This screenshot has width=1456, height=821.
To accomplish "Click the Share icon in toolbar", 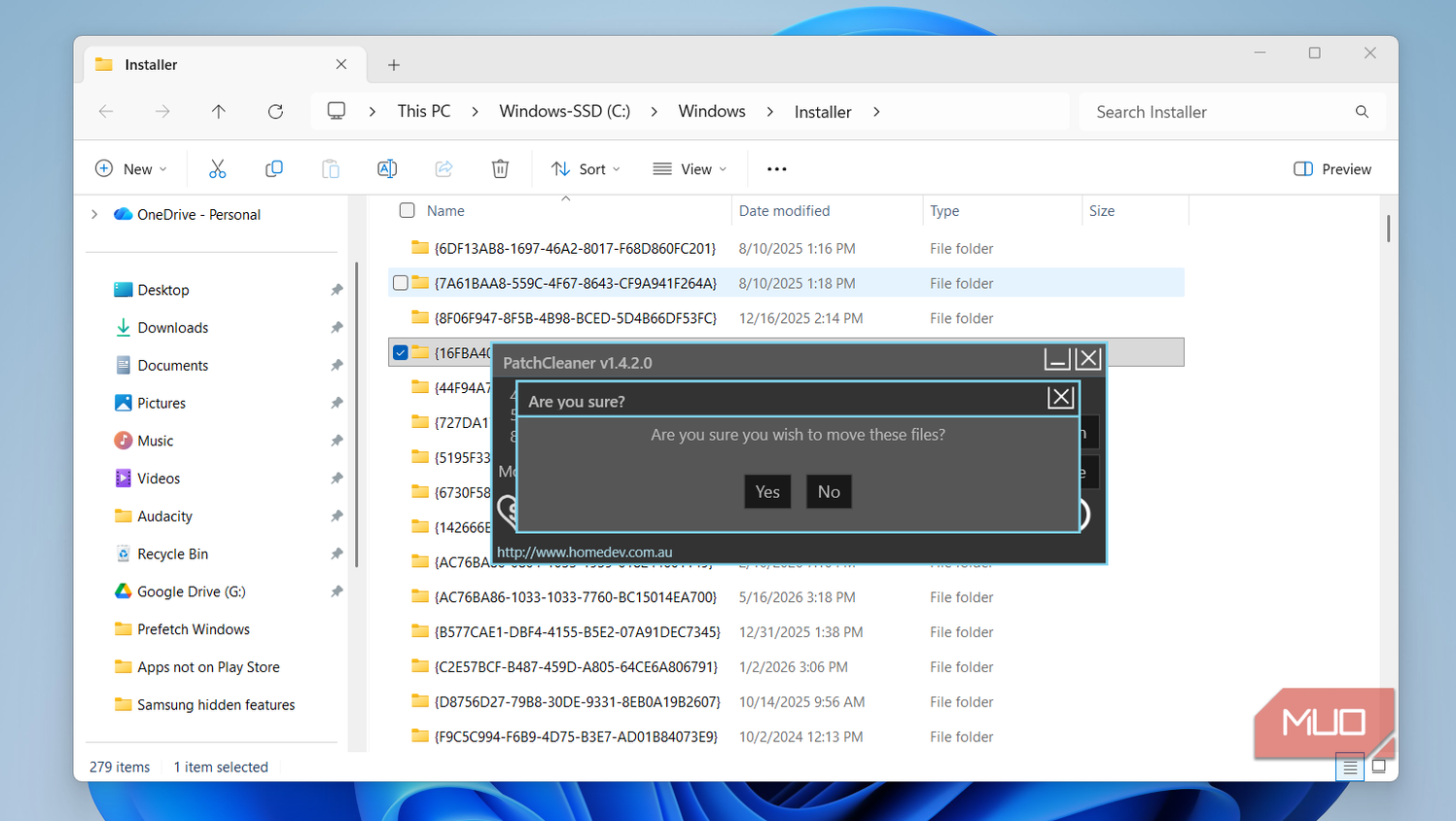I will click(x=444, y=169).
